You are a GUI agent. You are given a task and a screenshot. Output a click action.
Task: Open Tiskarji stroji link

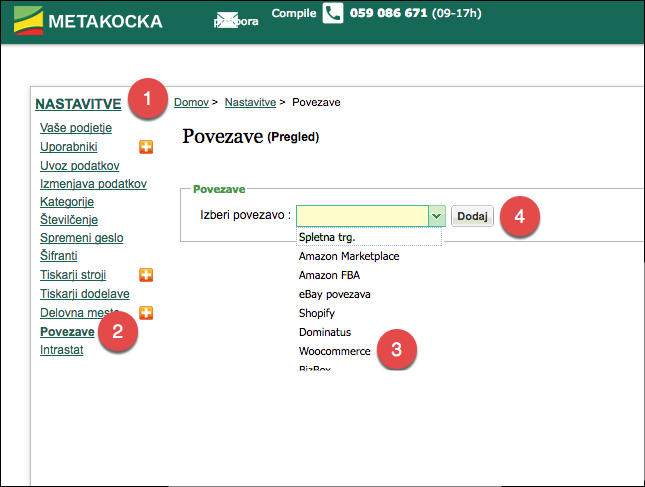[73, 275]
